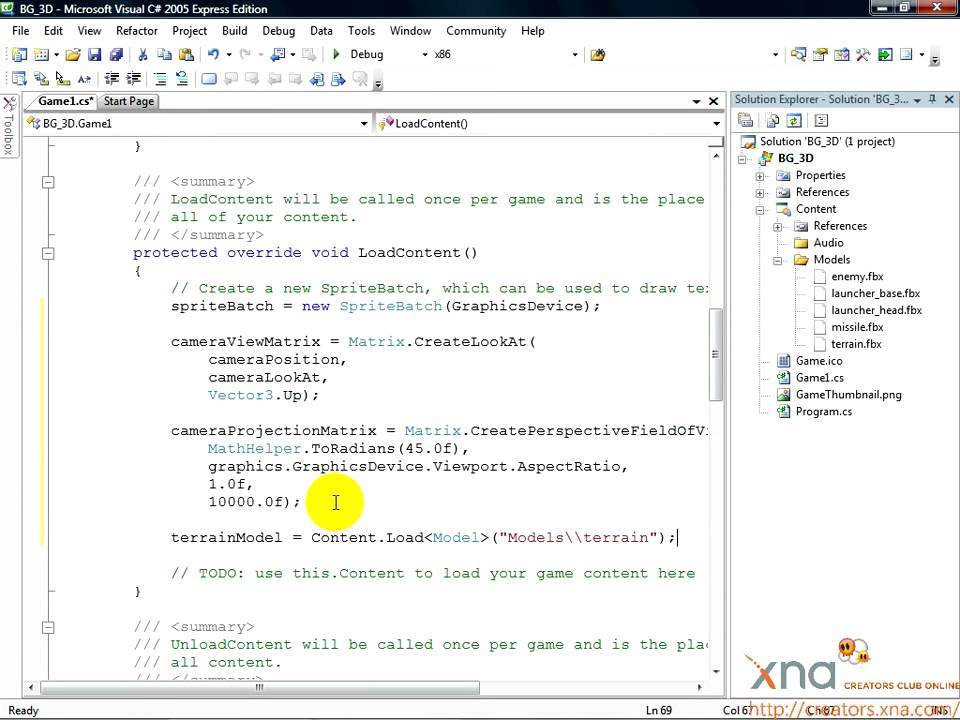960x720 pixels.
Task: Expand the Properties node in Solution Explorer
Action: 760,176
